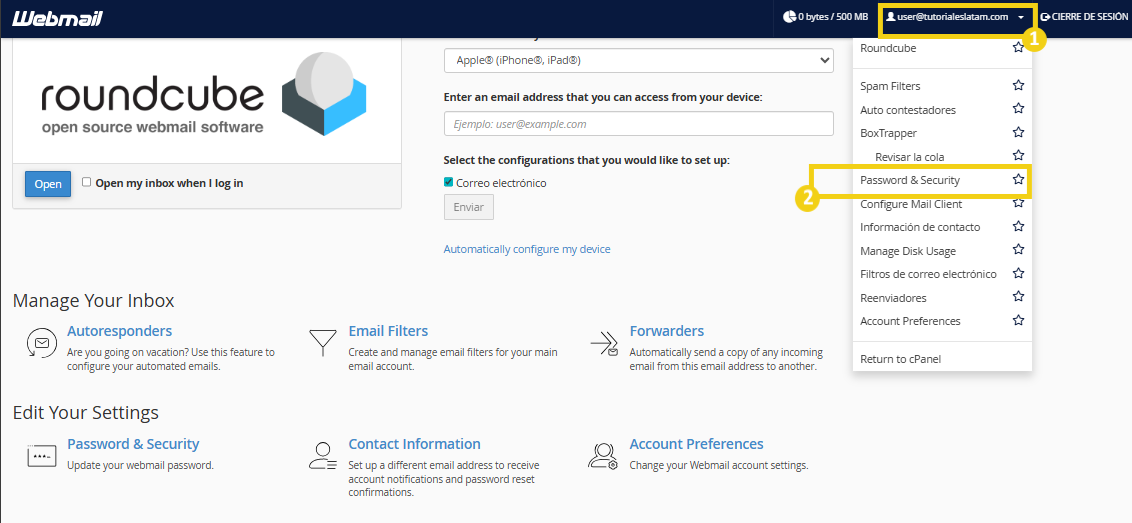Open Account Preferences under Edit Your Settings
Viewport: 1132px width, 523px height.
pyautogui.click(x=696, y=444)
